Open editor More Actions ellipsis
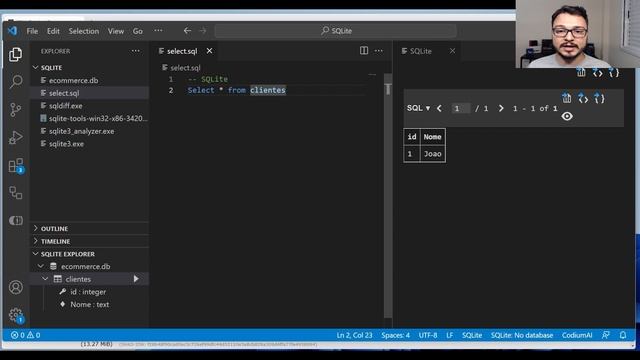Screen dimensions: 640x360 pyautogui.click(x=378, y=51)
